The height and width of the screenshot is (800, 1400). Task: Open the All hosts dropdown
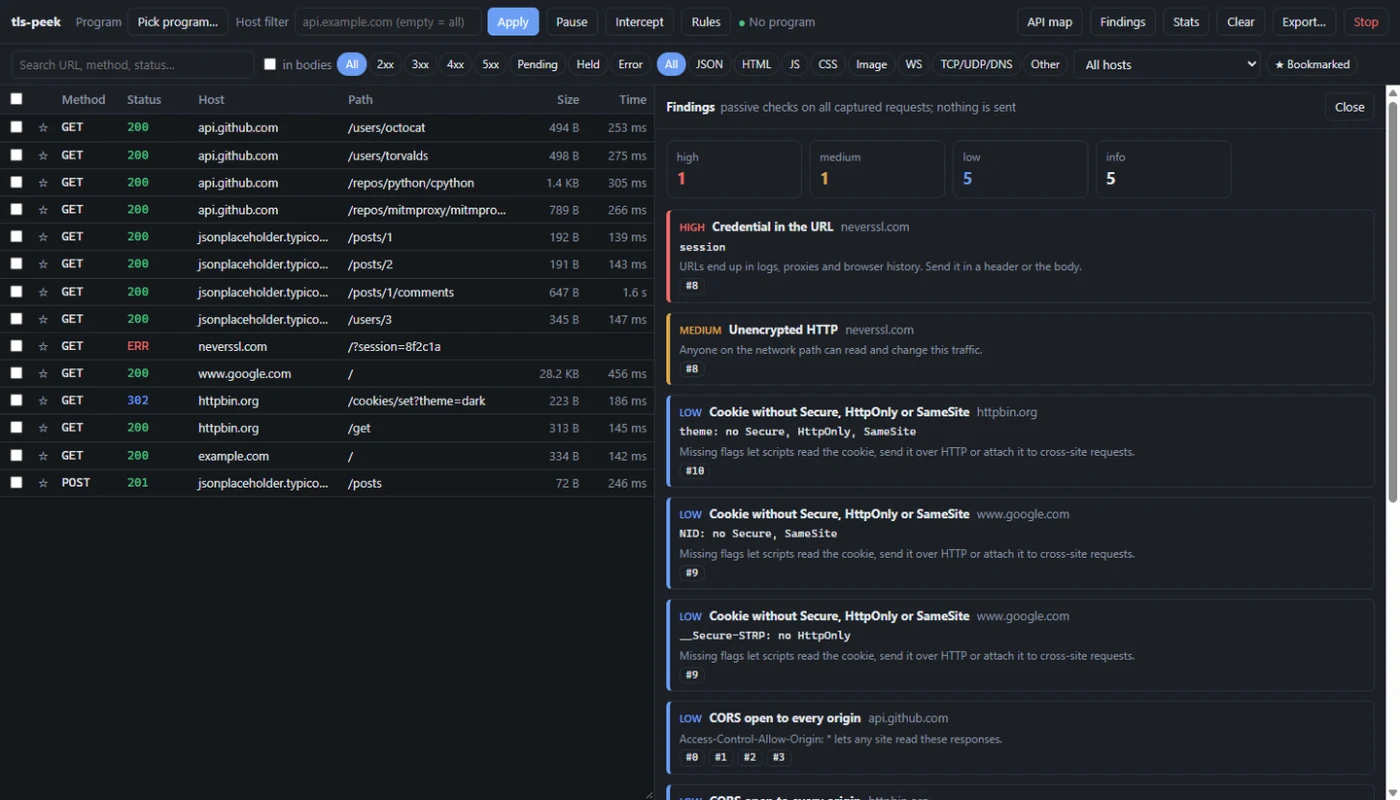pyautogui.click(x=1167, y=64)
